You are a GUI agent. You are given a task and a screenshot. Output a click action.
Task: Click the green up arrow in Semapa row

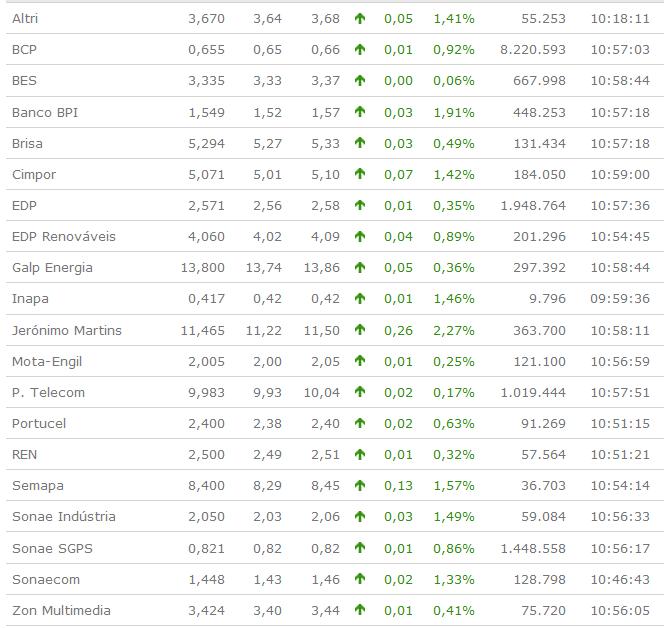click(360, 485)
